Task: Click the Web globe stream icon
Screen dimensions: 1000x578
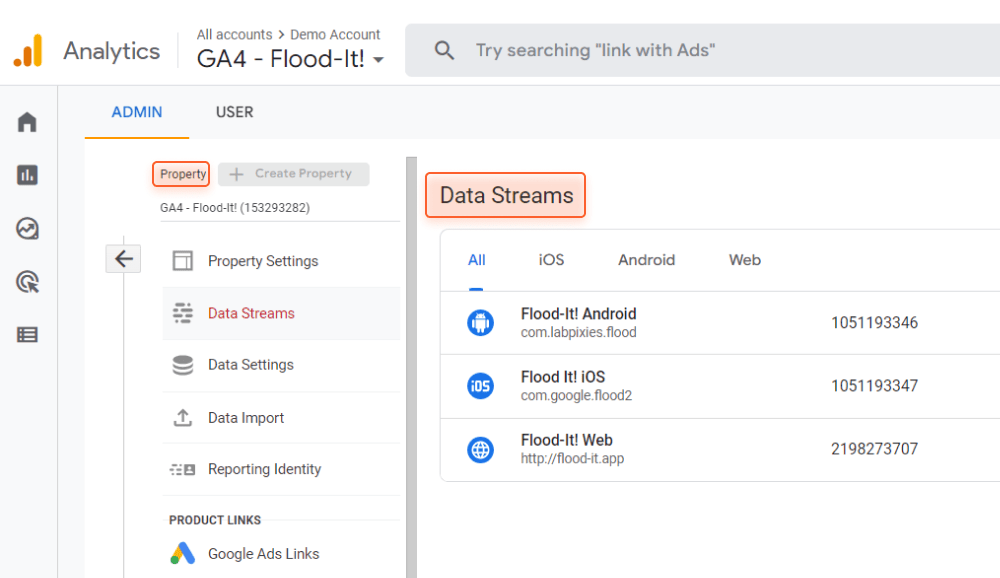Action: pos(480,449)
